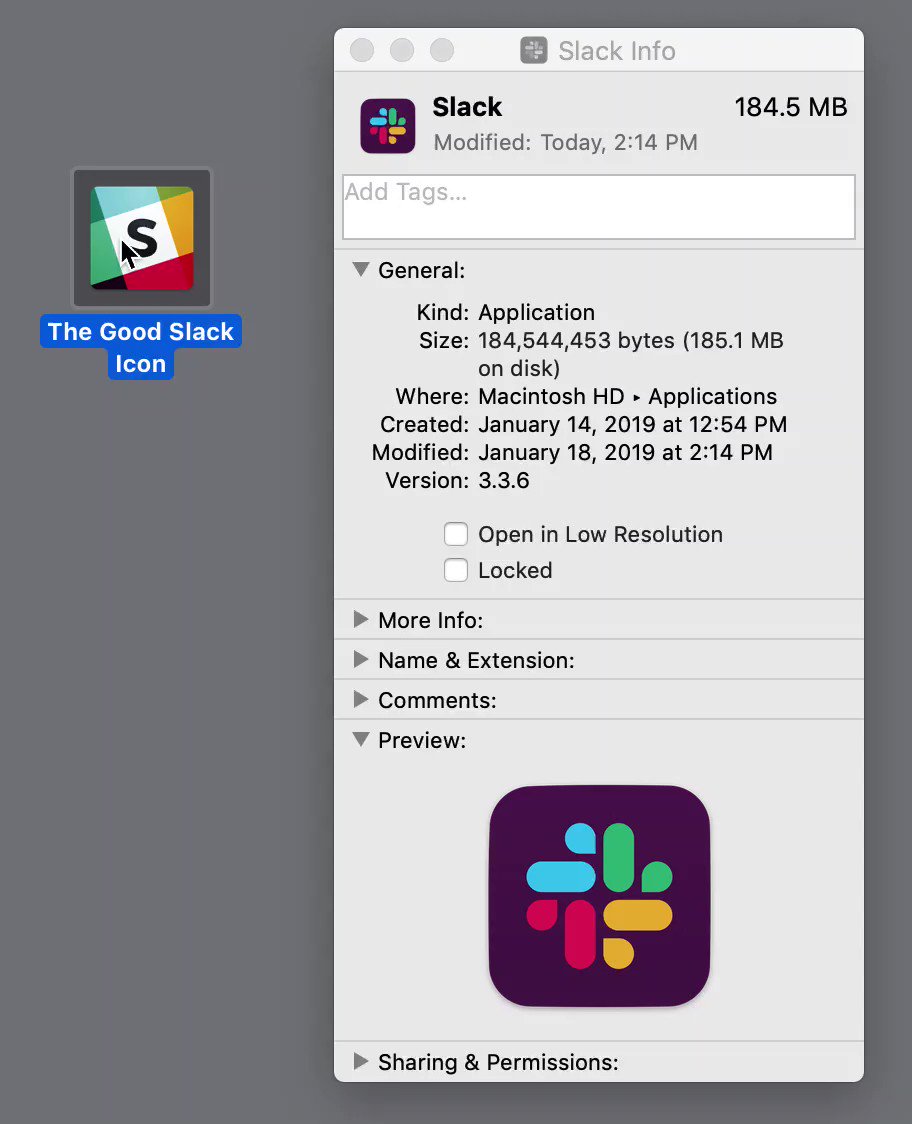The width and height of the screenshot is (912, 1124).
Task: Click the Slack app name in the header
Action: [467, 107]
